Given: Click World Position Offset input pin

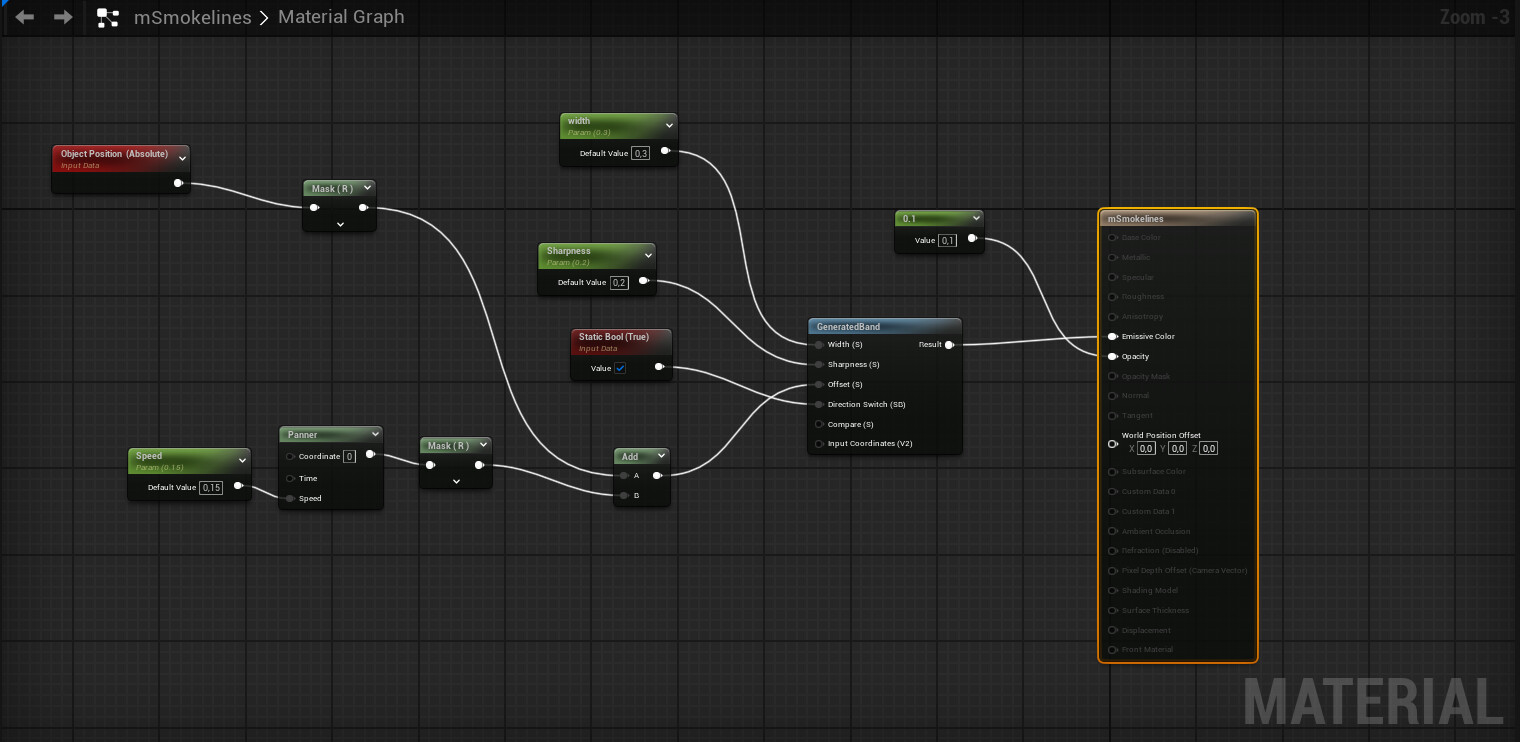Looking at the screenshot, I should click(1113, 443).
